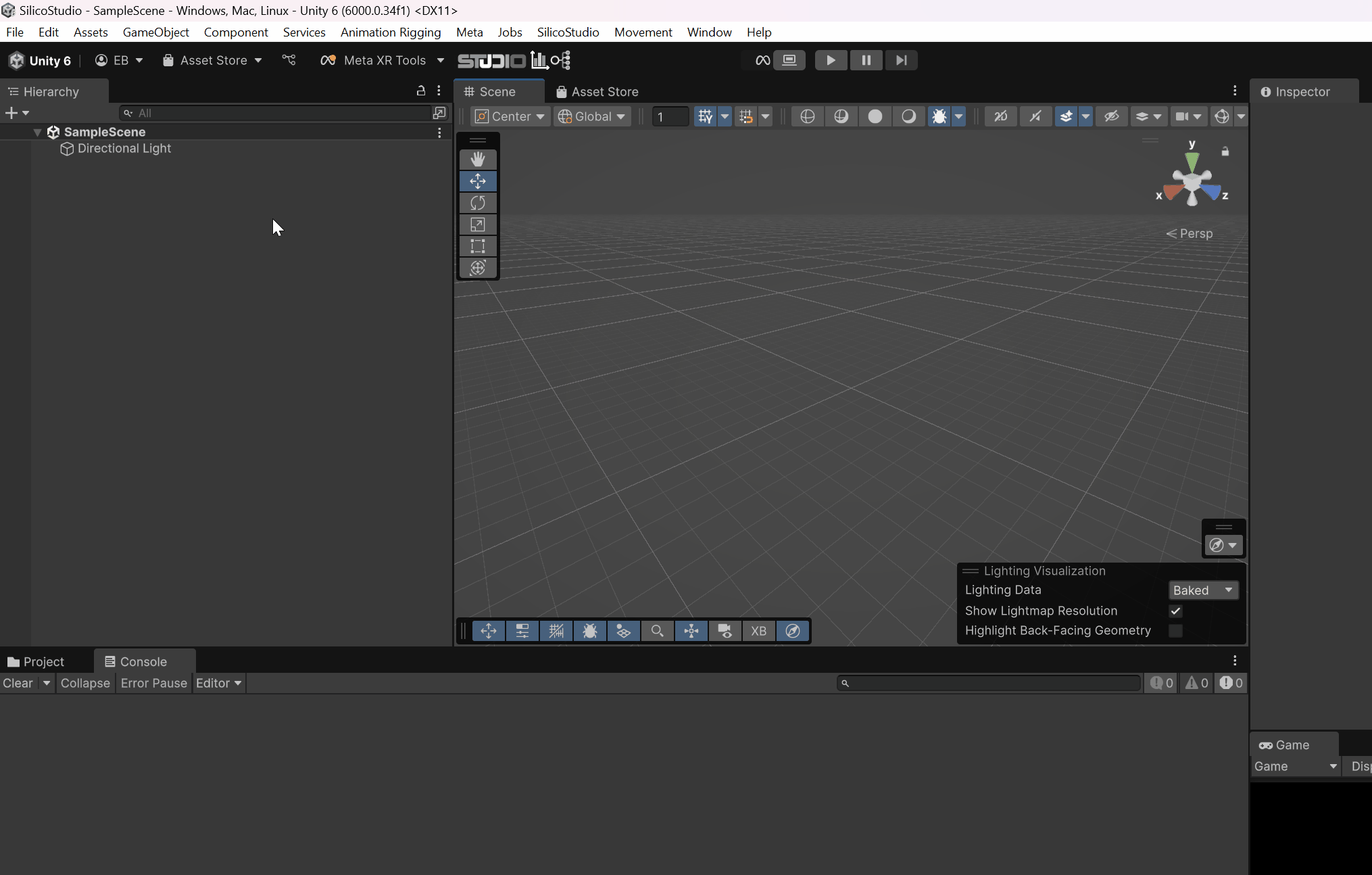Image resolution: width=1372 pixels, height=875 pixels.
Task: Click the Unity 6 logo button
Action: pyautogui.click(x=39, y=60)
